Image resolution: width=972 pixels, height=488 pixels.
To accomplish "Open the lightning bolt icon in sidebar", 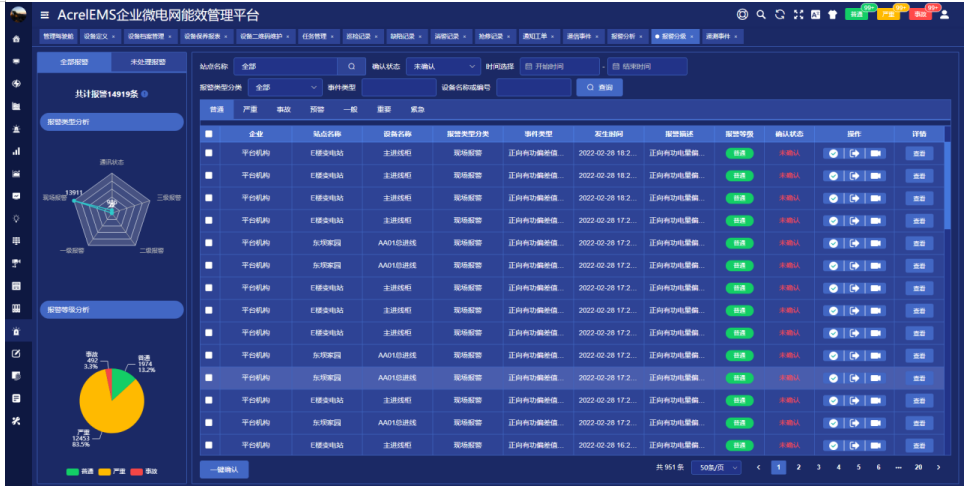I will click(x=16, y=84).
